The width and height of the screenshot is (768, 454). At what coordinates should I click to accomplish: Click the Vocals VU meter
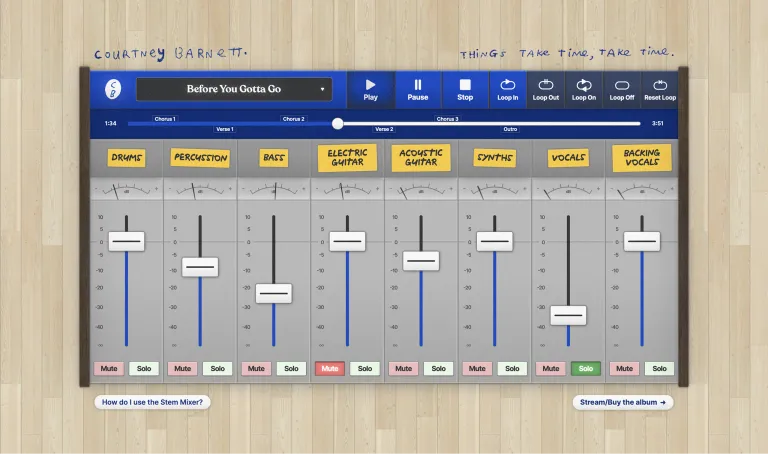tap(568, 190)
